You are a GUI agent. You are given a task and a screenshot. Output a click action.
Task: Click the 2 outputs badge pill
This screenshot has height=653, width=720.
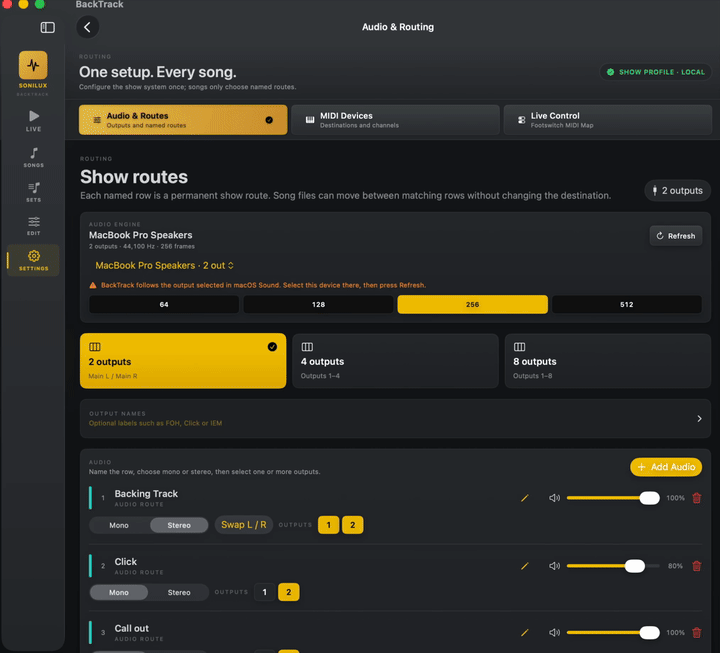point(677,191)
